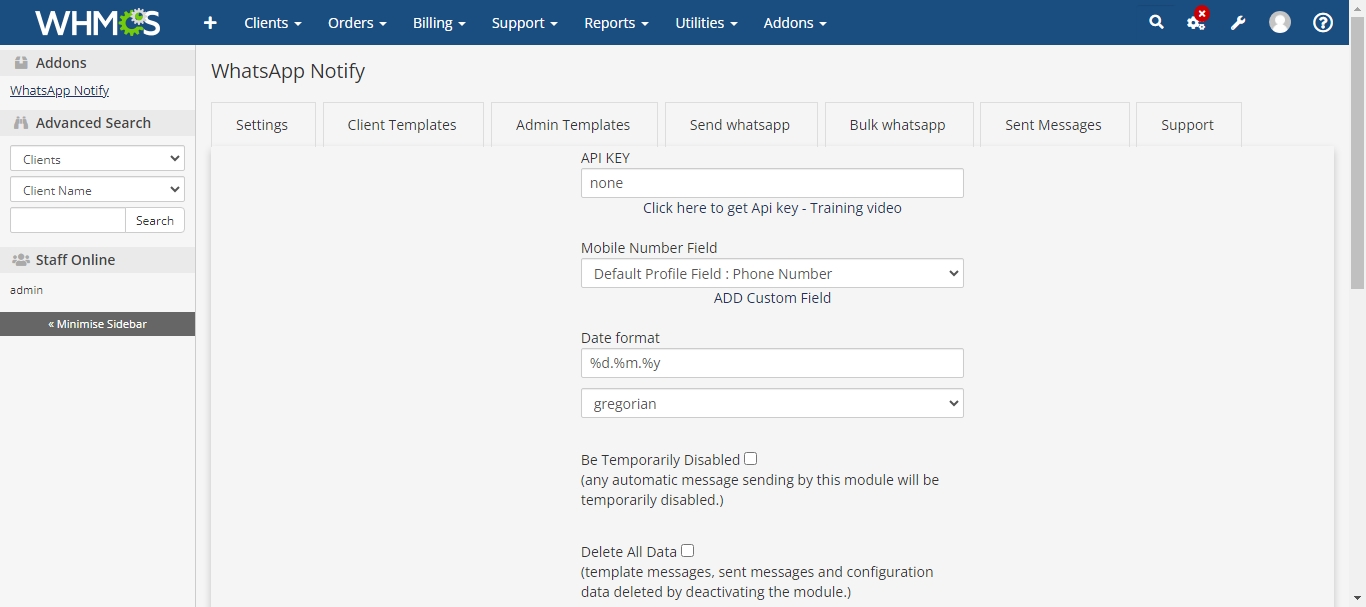Open the help question mark icon
Image resolution: width=1366 pixels, height=607 pixels.
pos(1323,22)
